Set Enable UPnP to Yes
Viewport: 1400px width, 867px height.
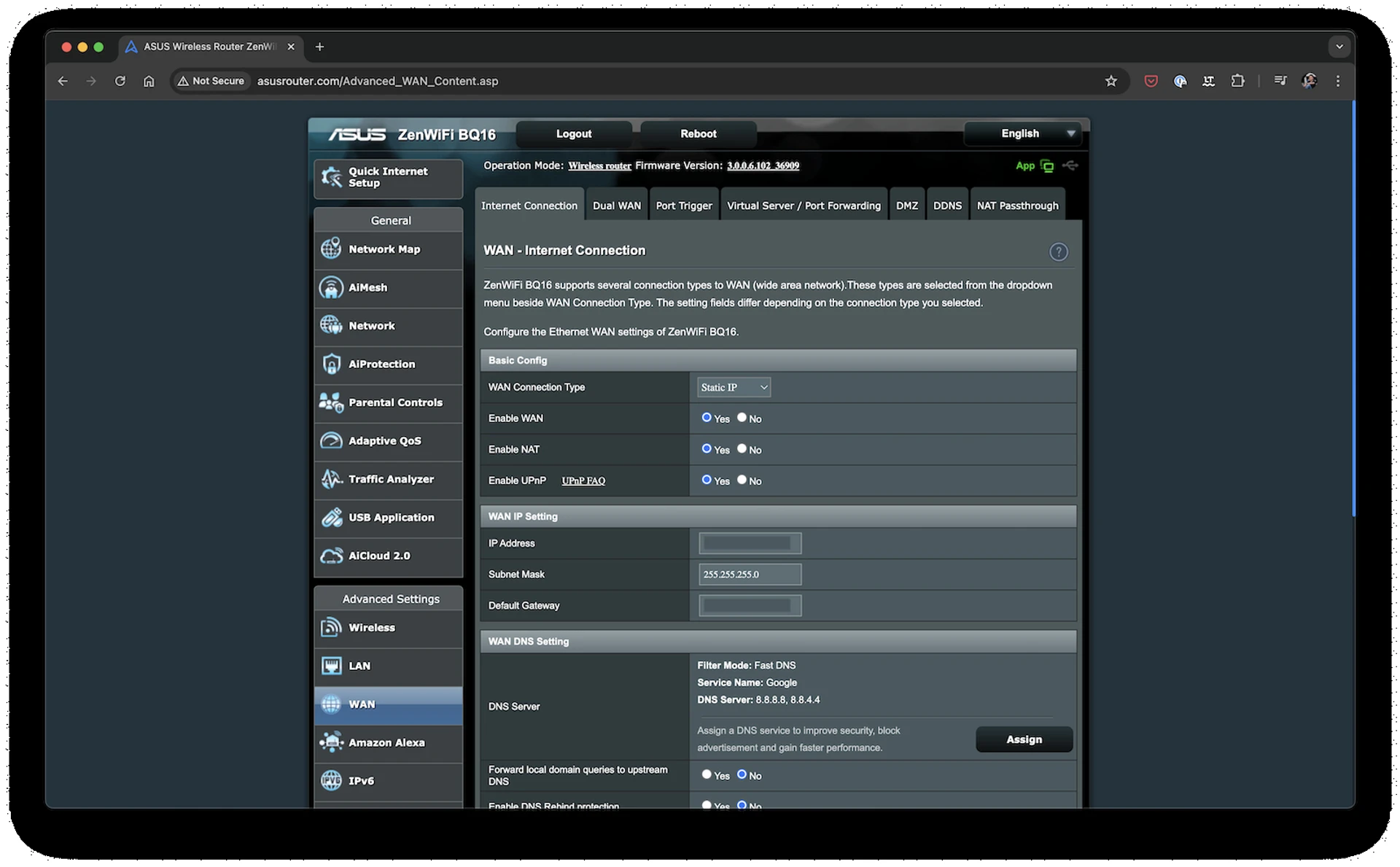(x=706, y=480)
